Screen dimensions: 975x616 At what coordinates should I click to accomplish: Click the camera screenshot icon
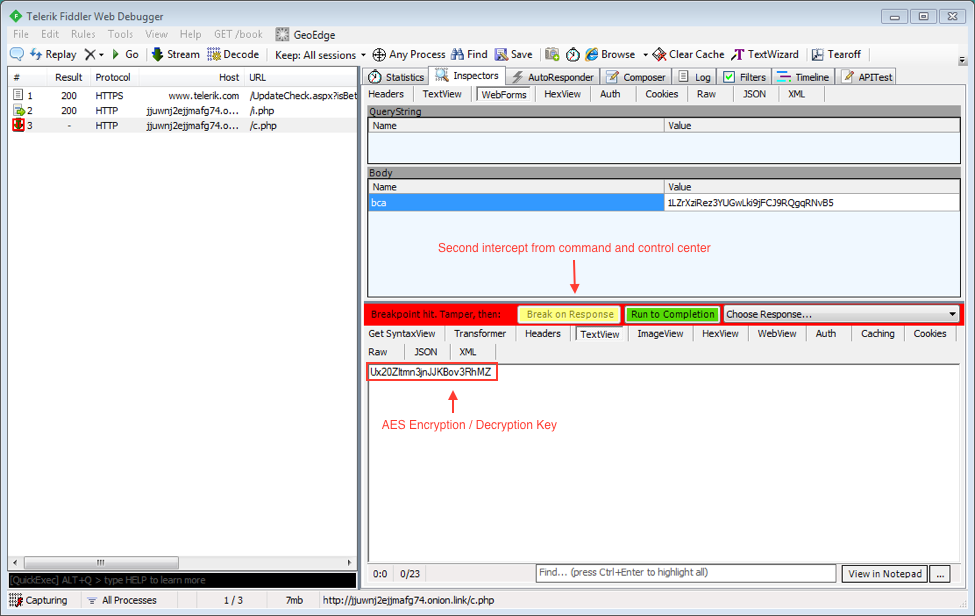coord(552,54)
